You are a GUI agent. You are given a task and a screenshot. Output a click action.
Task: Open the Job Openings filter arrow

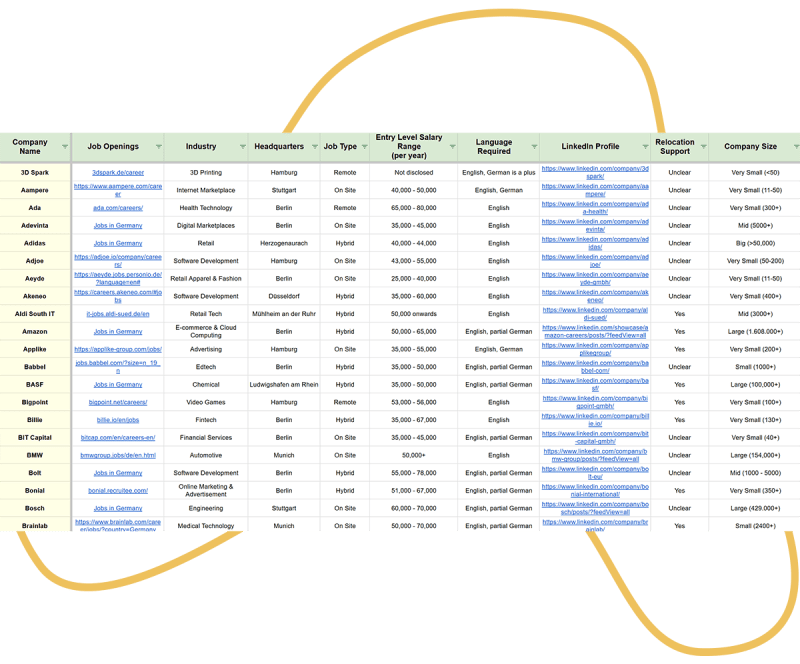158,147
